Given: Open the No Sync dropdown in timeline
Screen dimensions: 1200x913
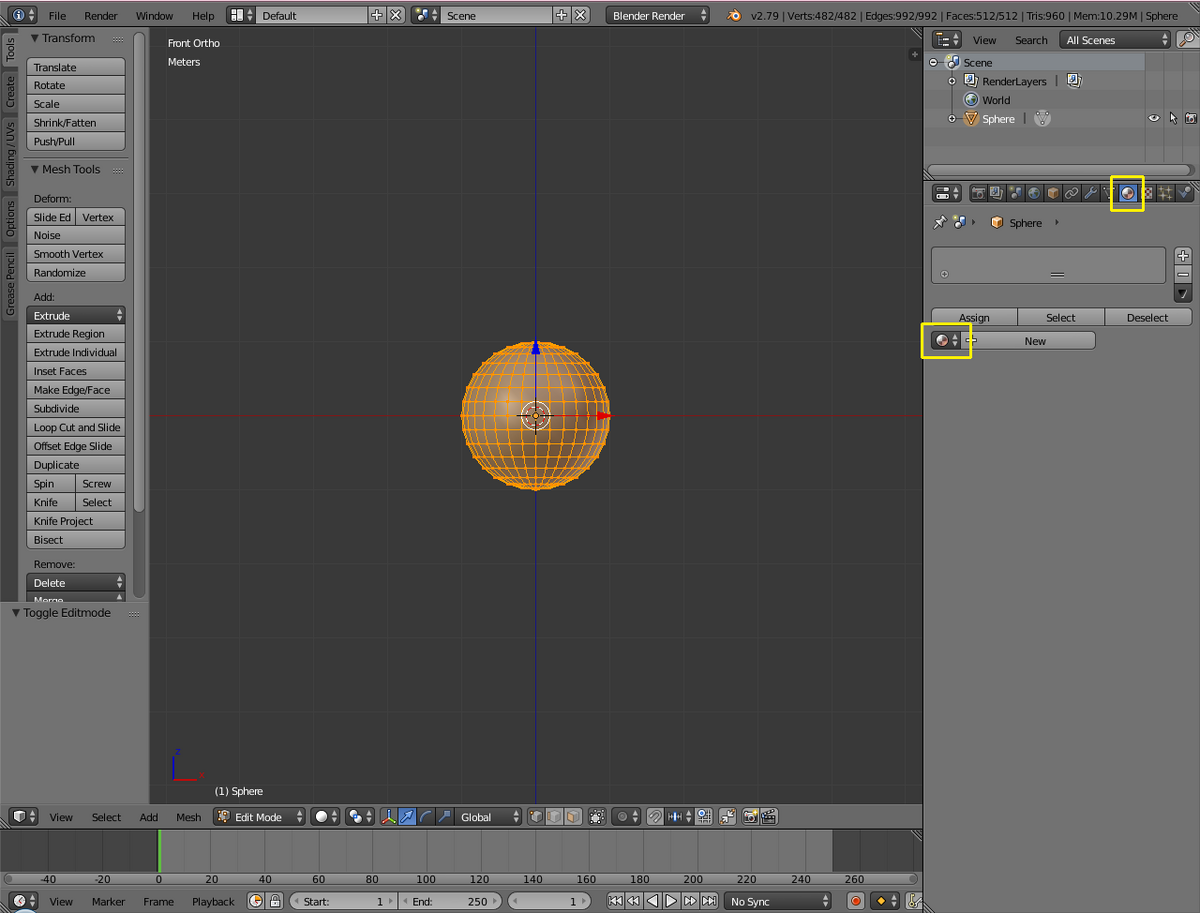Looking at the screenshot, I should click(776, 901).
